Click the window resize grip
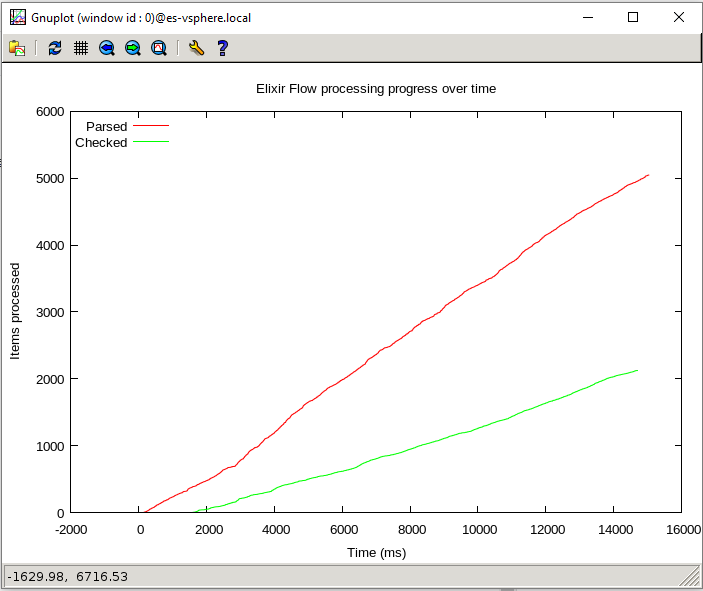The width and height of the screenshot is (703, 591). [690, 577]
